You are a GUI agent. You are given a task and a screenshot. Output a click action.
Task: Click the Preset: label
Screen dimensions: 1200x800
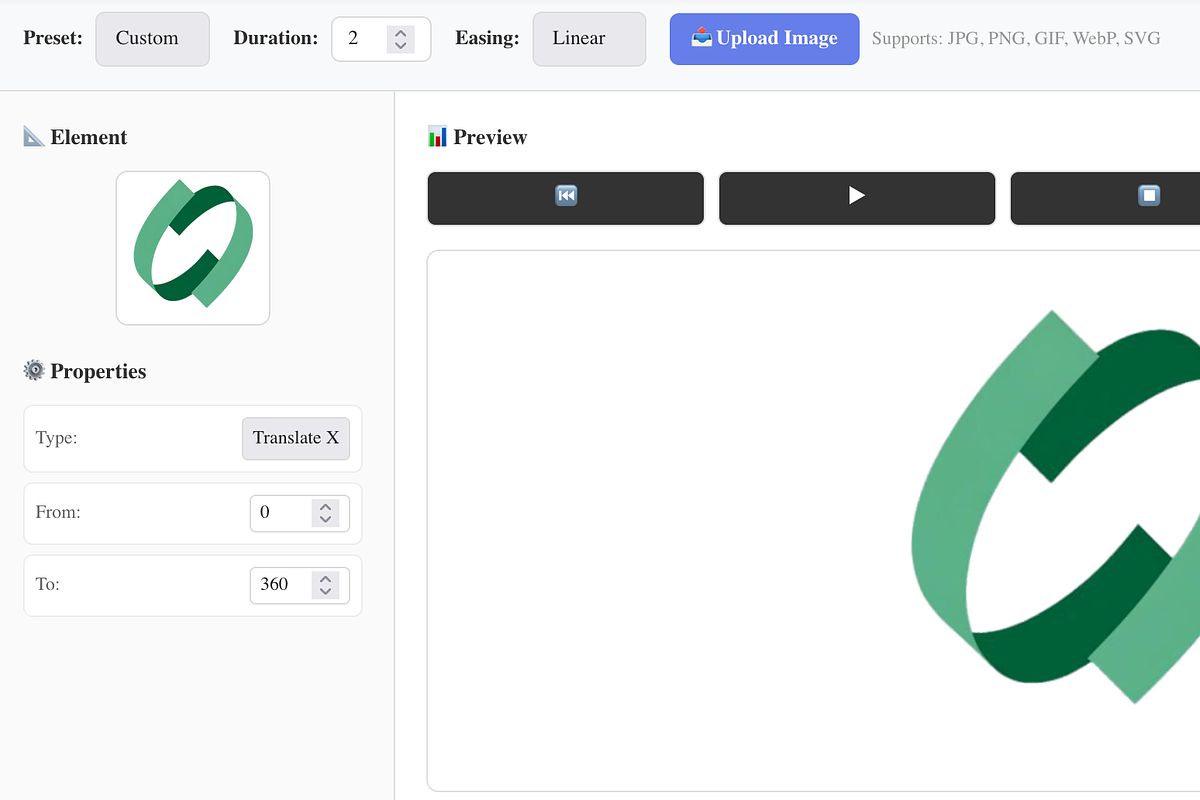(x=52, y=38)
